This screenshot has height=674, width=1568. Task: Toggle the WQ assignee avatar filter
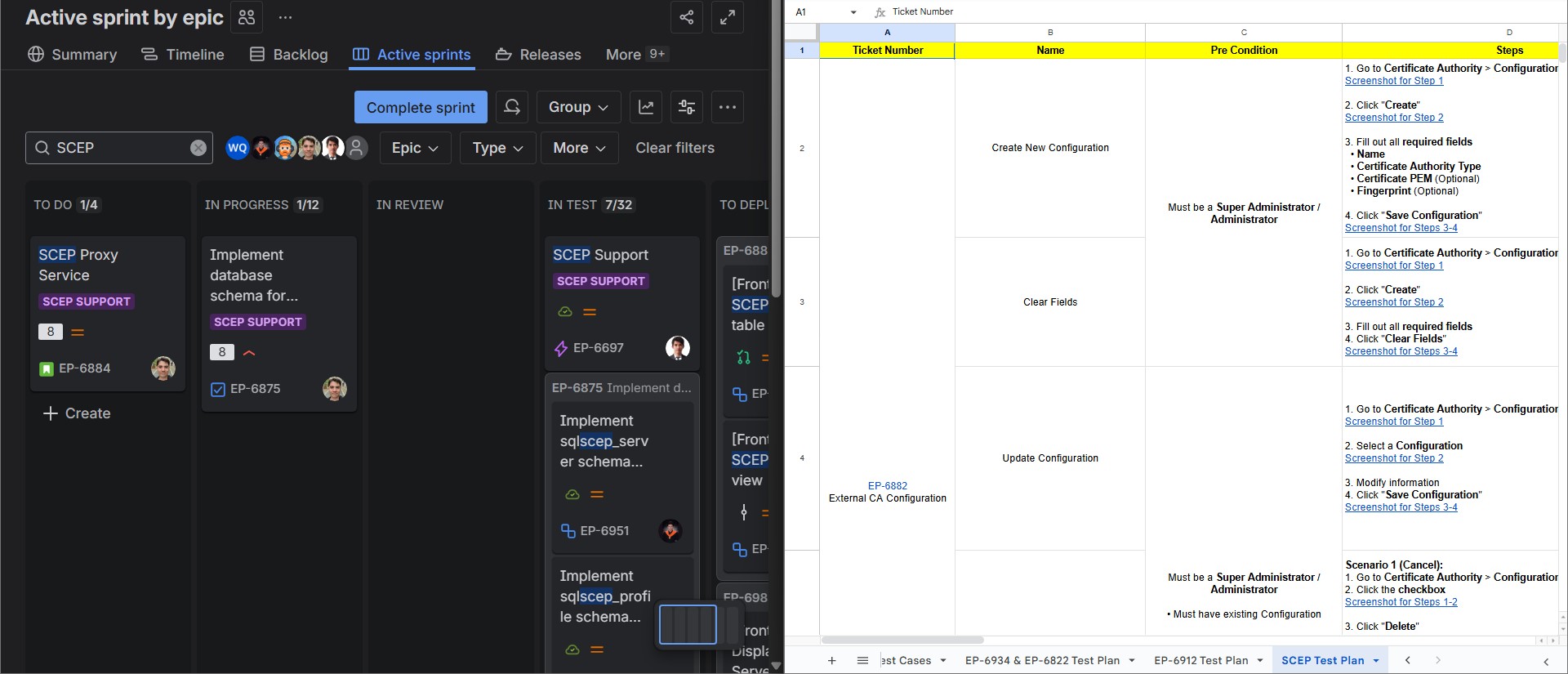click(x=237, y=148)
